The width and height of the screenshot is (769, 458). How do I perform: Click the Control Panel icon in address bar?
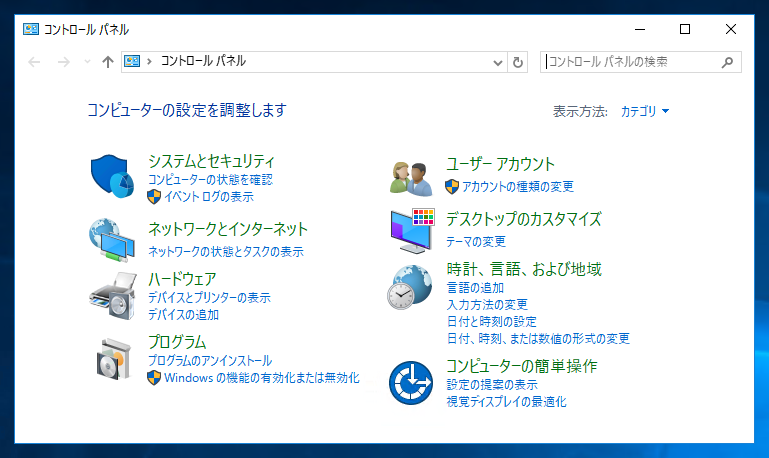132,61
